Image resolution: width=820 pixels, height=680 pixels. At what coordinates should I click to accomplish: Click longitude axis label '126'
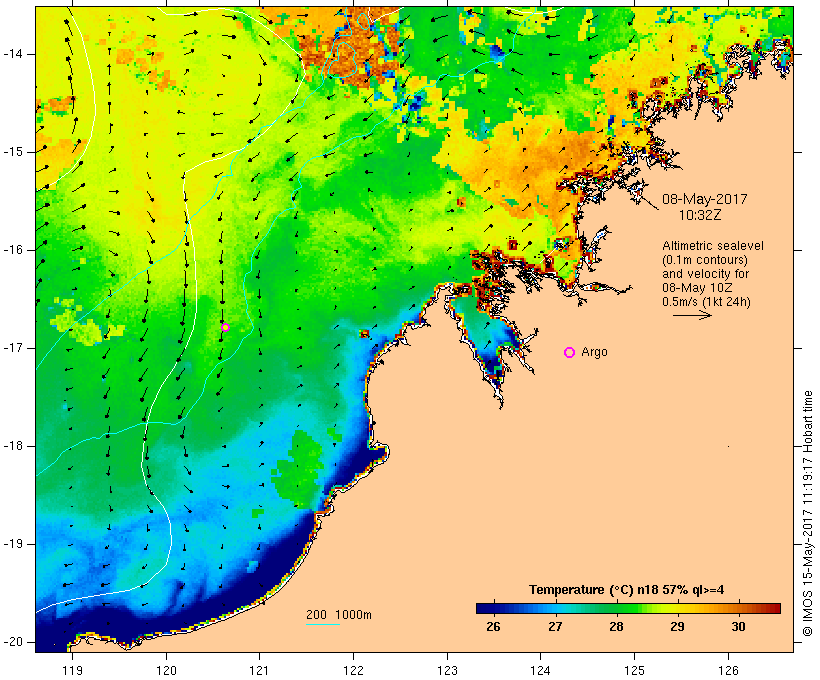pyautogui.click(x=728, y=671)
